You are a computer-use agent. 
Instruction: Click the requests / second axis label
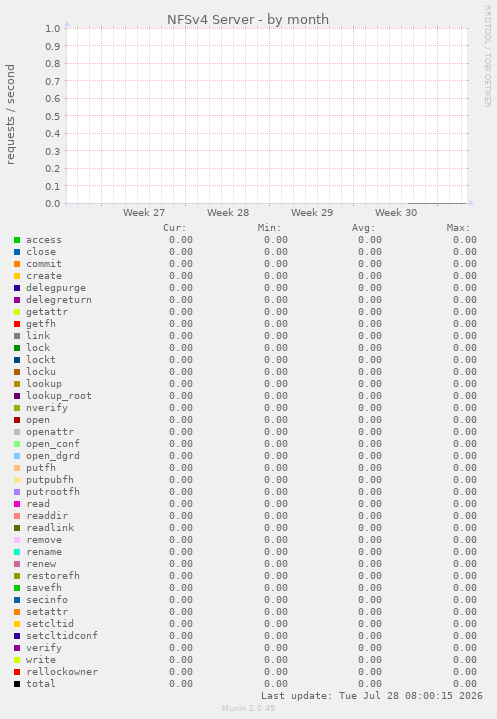point(10,115)
